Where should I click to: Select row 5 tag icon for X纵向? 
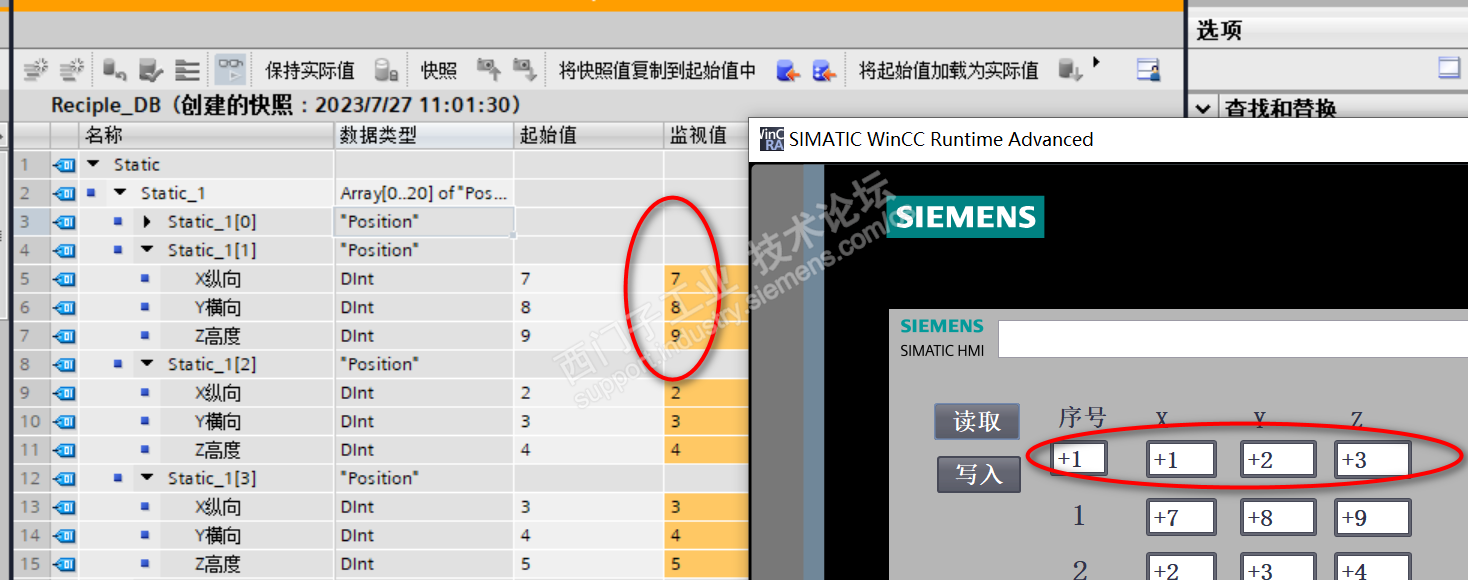tap(64, 279)
